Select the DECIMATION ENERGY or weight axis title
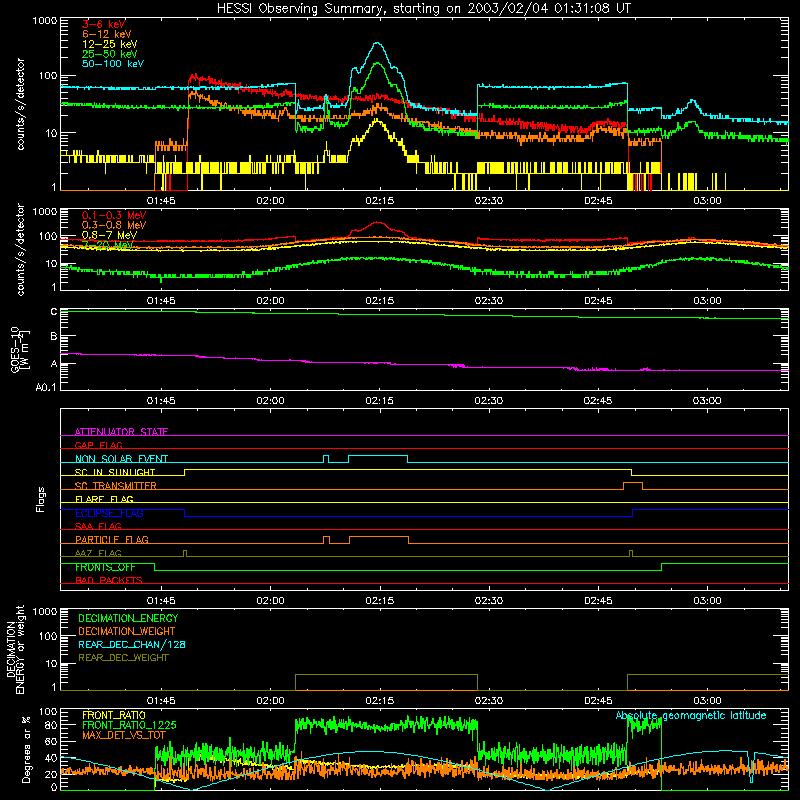Viewport: 800px width, 800px height. (x=15, y=649)
